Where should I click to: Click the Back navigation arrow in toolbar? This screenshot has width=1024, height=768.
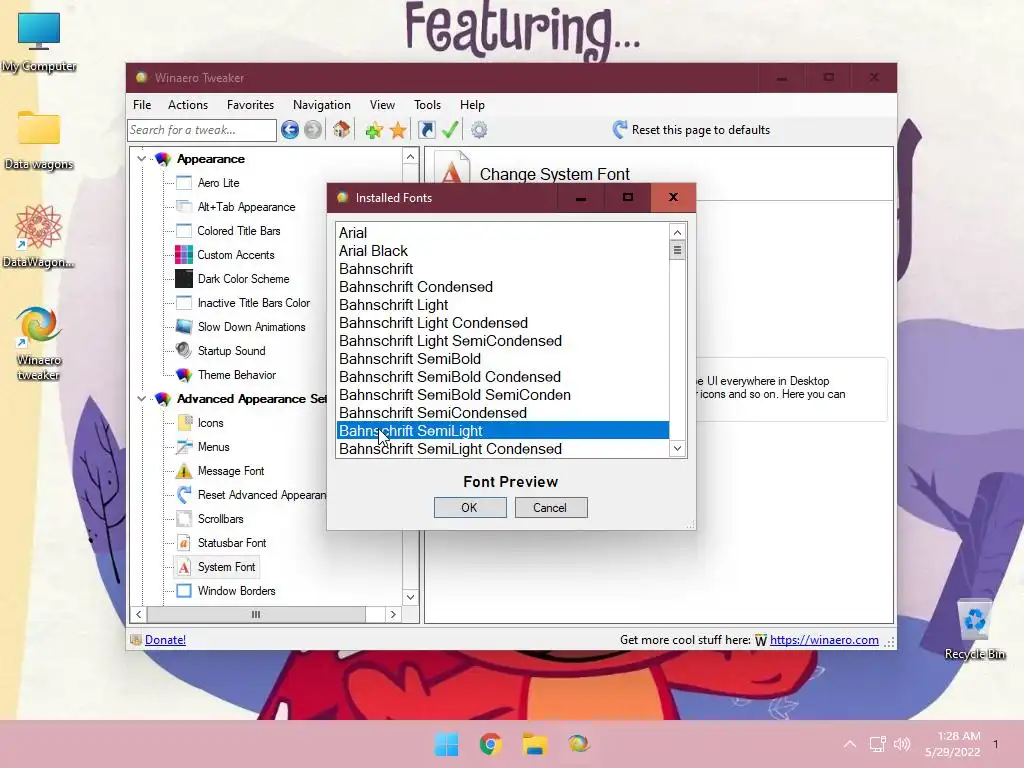[x=290, y=130]
